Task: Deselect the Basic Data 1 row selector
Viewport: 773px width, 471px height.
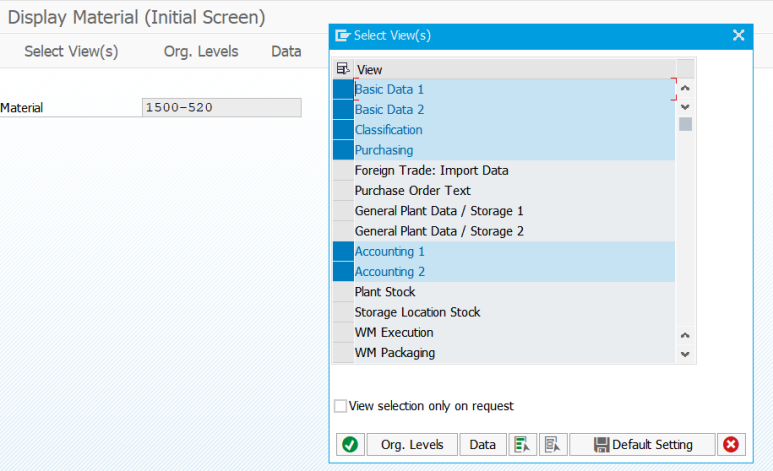Action: pyautogui.click(x=343, y=89)
